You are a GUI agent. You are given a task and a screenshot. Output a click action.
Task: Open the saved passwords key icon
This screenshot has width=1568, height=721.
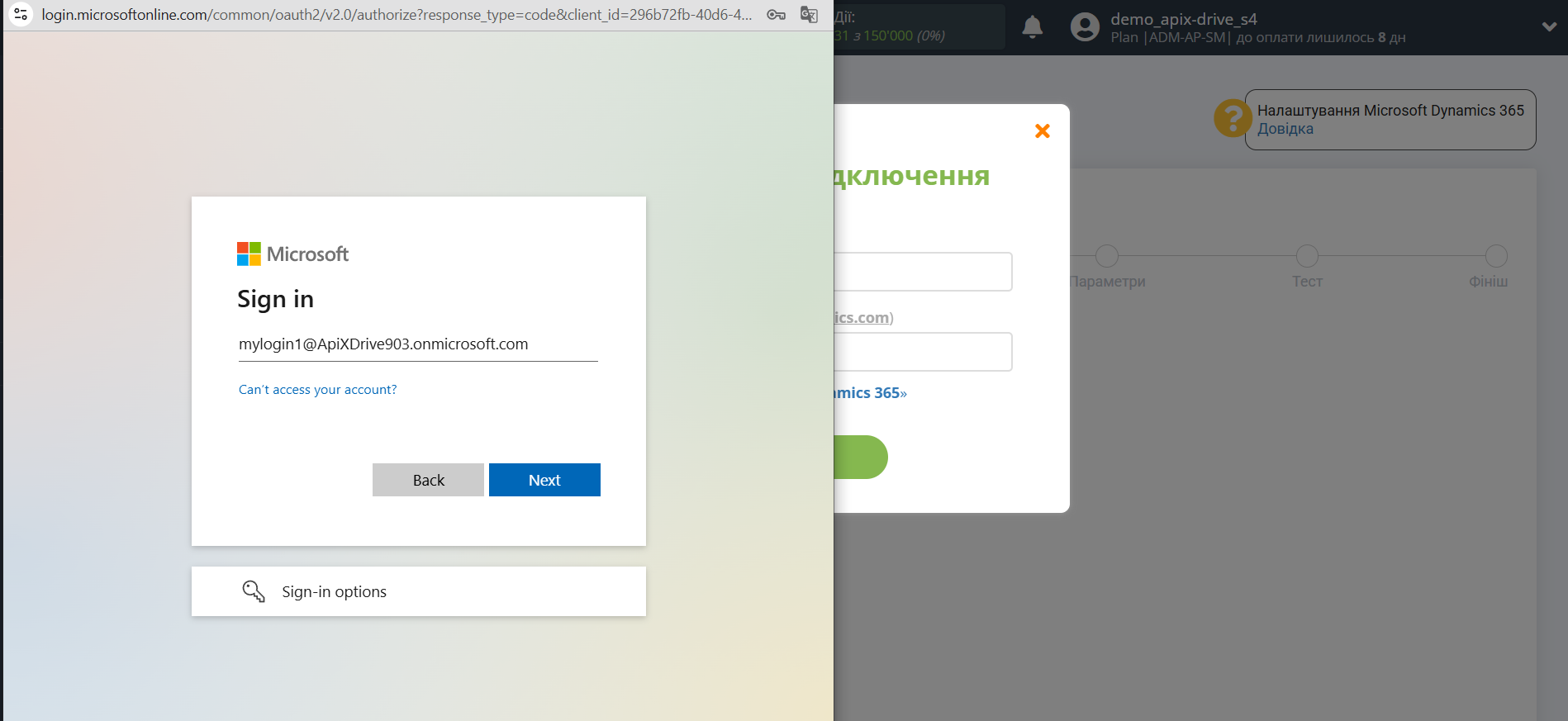click(776, 15)
